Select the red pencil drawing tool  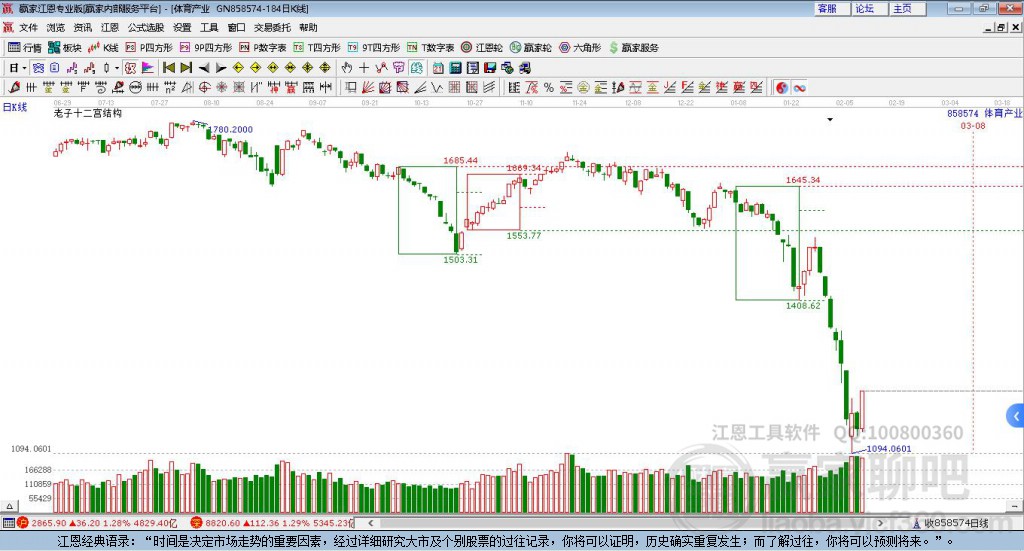(14, 87)
